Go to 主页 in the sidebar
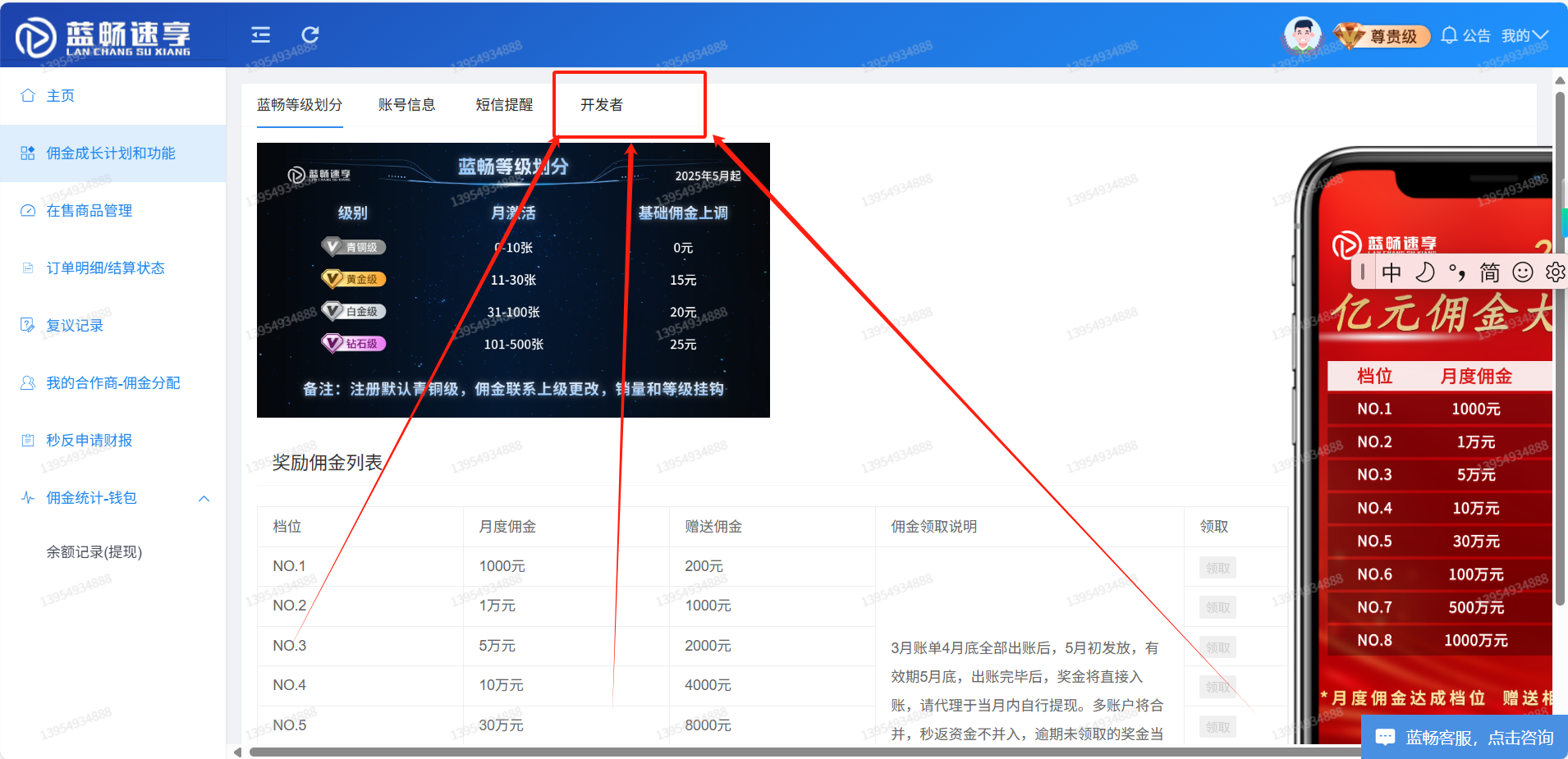1568x759 pixels. pos(113,96)
